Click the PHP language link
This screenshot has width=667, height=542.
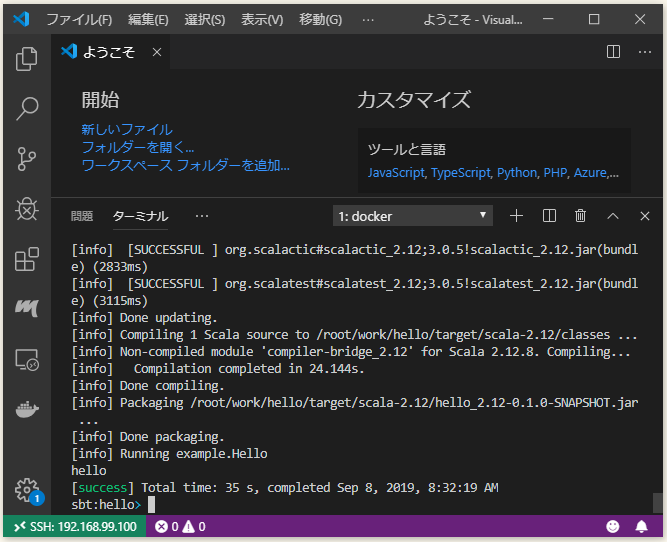point(555,173)
